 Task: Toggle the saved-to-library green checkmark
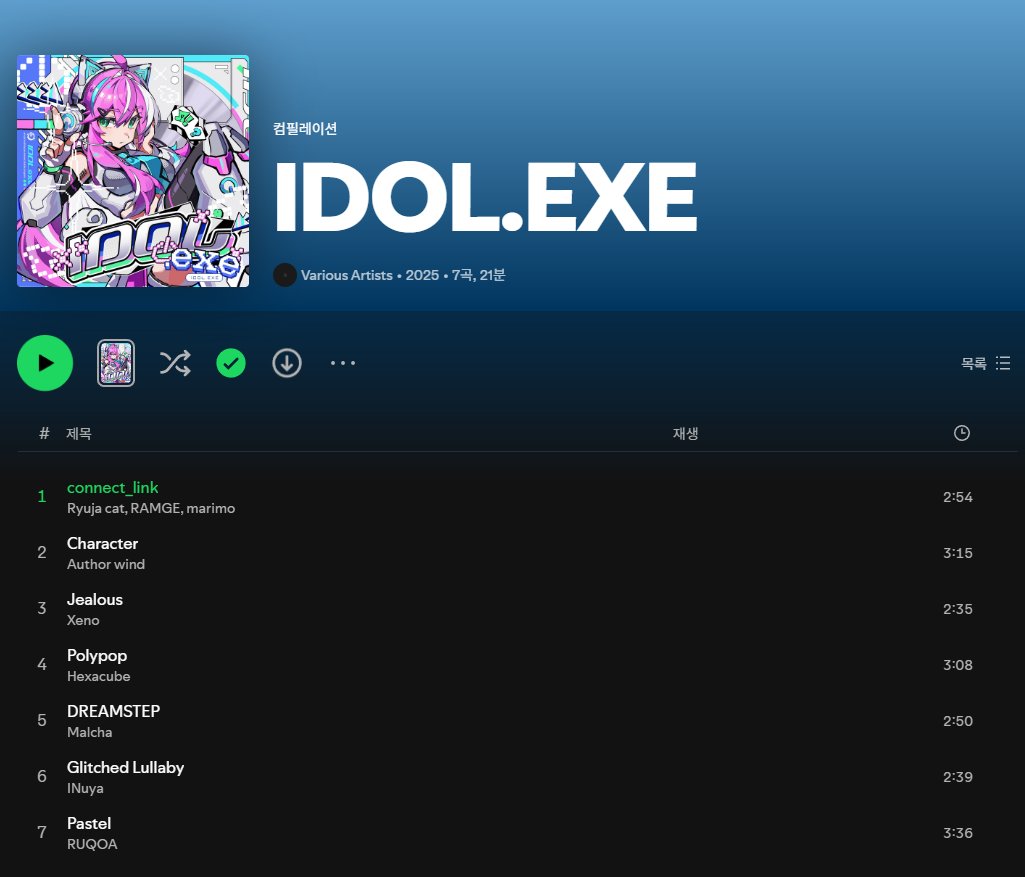(231, 363)
